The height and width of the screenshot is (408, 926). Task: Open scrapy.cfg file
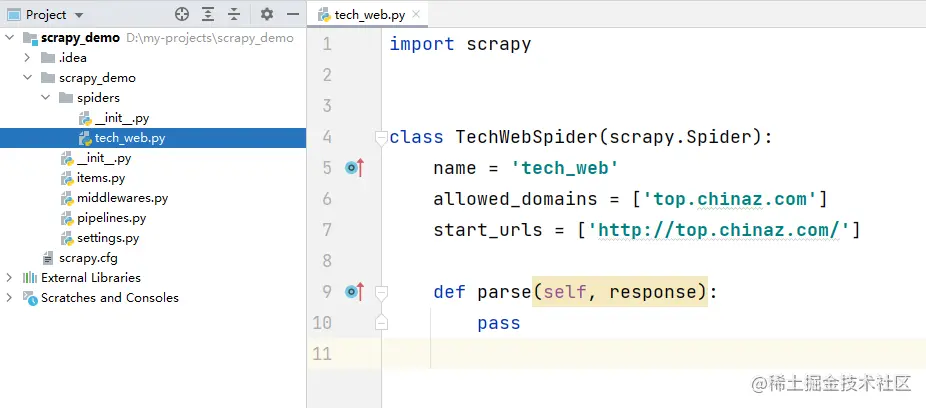[x=80, y=258]
